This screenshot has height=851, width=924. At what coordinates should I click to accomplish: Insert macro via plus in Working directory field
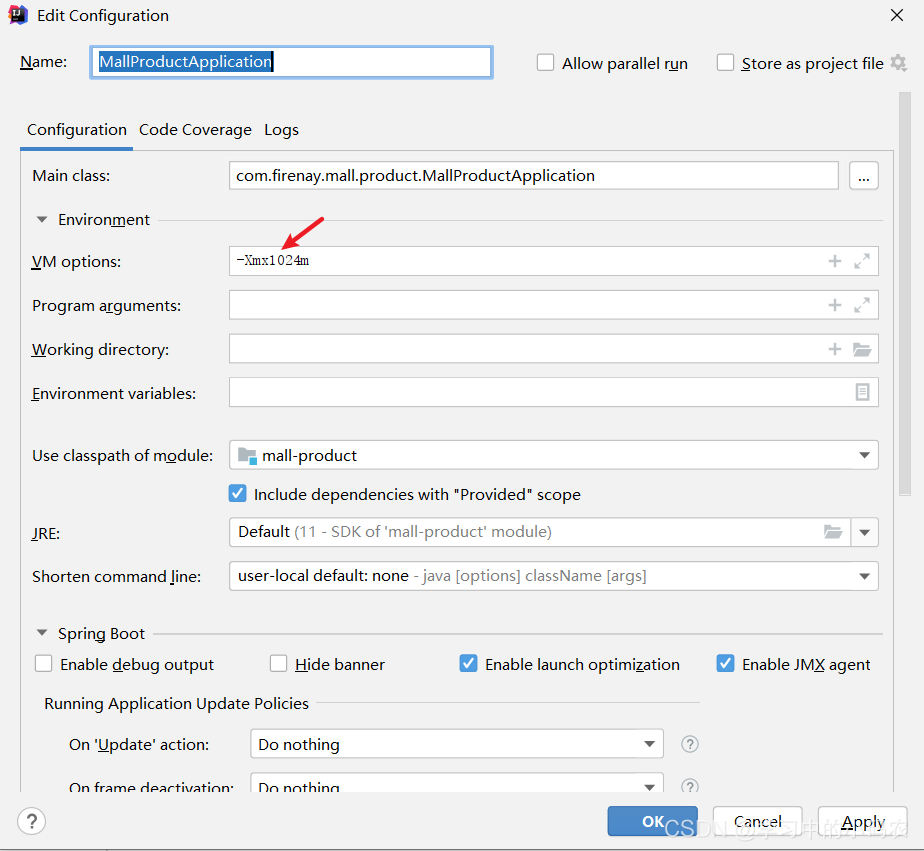click(834, 349)
